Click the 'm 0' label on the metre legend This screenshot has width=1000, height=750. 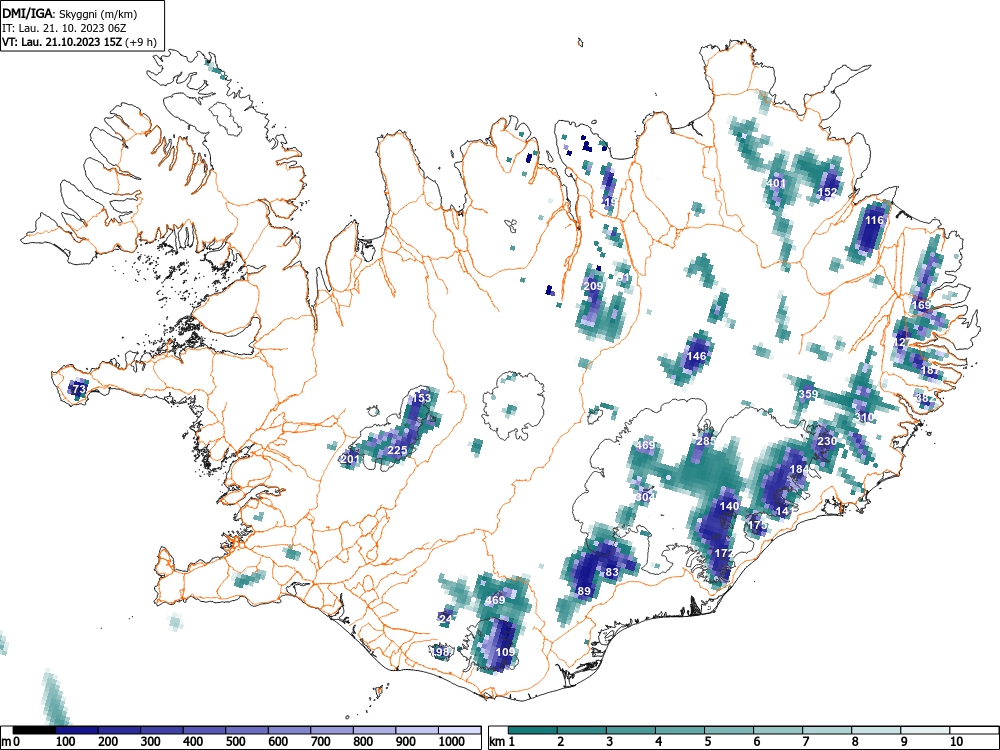(11, 742)
